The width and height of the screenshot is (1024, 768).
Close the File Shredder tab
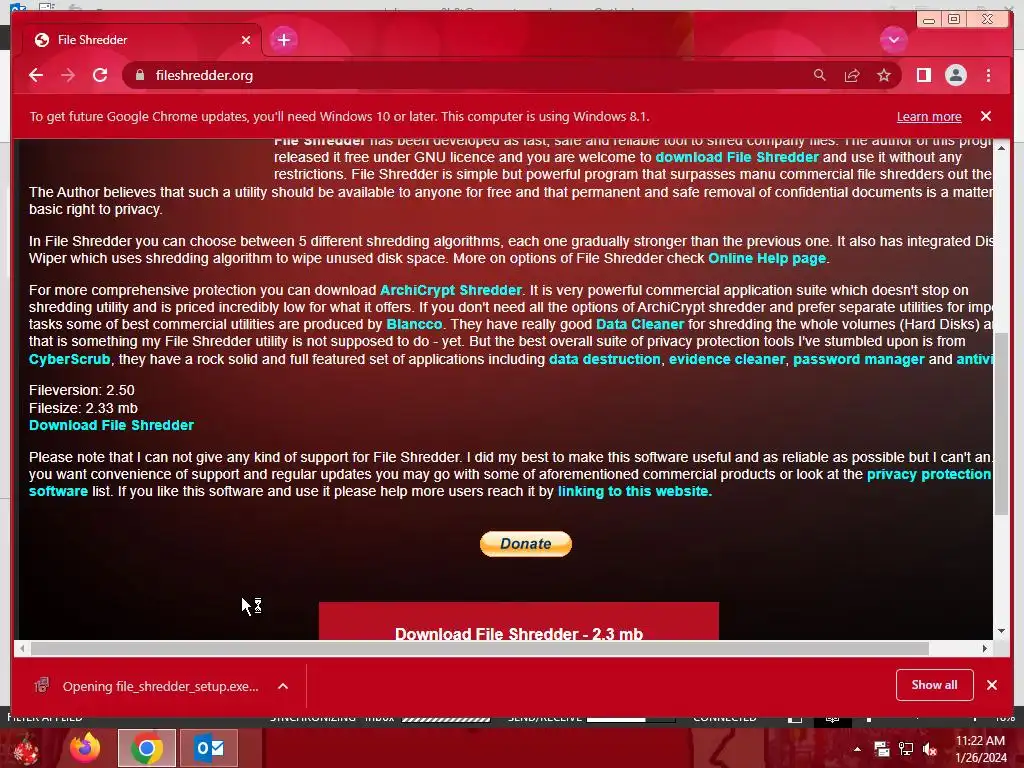pyautogui.click(x=246, y=40)
